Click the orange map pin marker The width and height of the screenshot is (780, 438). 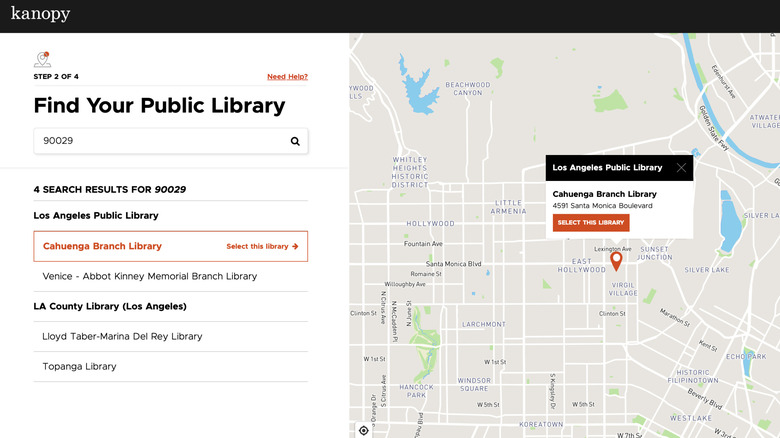(616, 260)
